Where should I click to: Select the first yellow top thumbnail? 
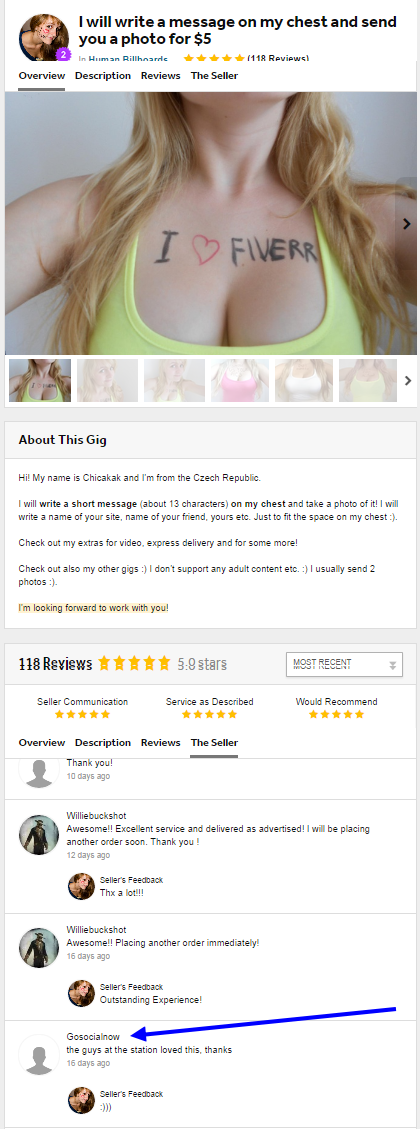40,380
